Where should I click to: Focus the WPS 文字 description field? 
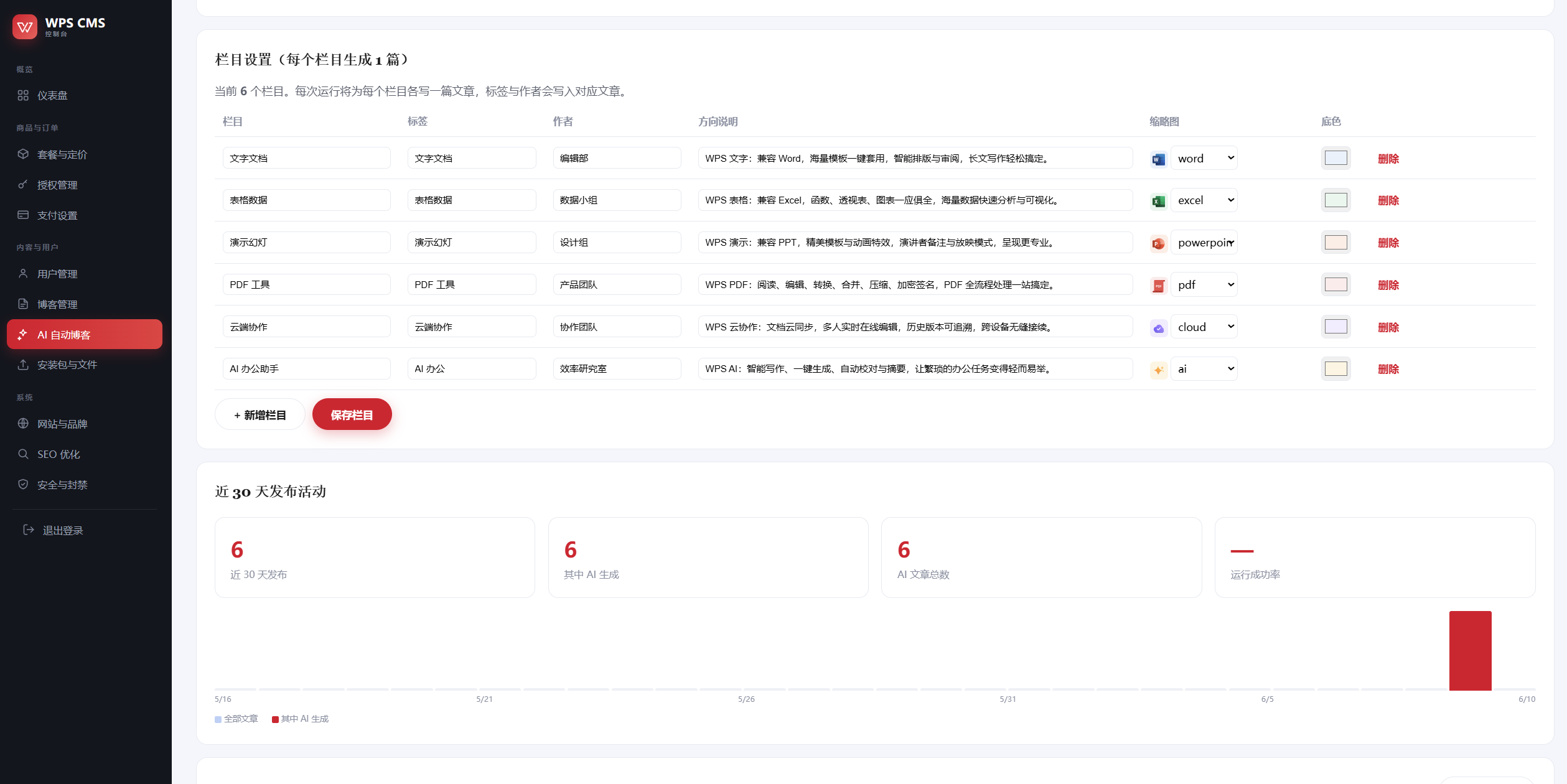[x=915, y=158]
